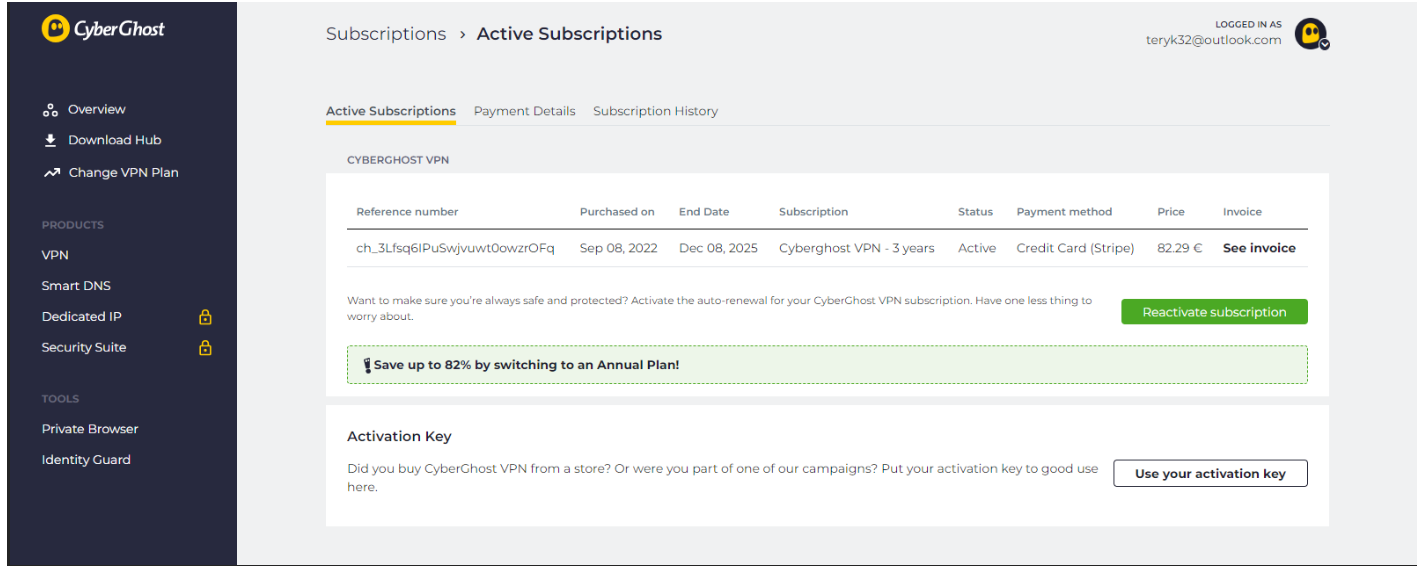The width and height of the screenshot is (1424, 571).
Task: Click the Price column header
Action: tap(1171, 212)
